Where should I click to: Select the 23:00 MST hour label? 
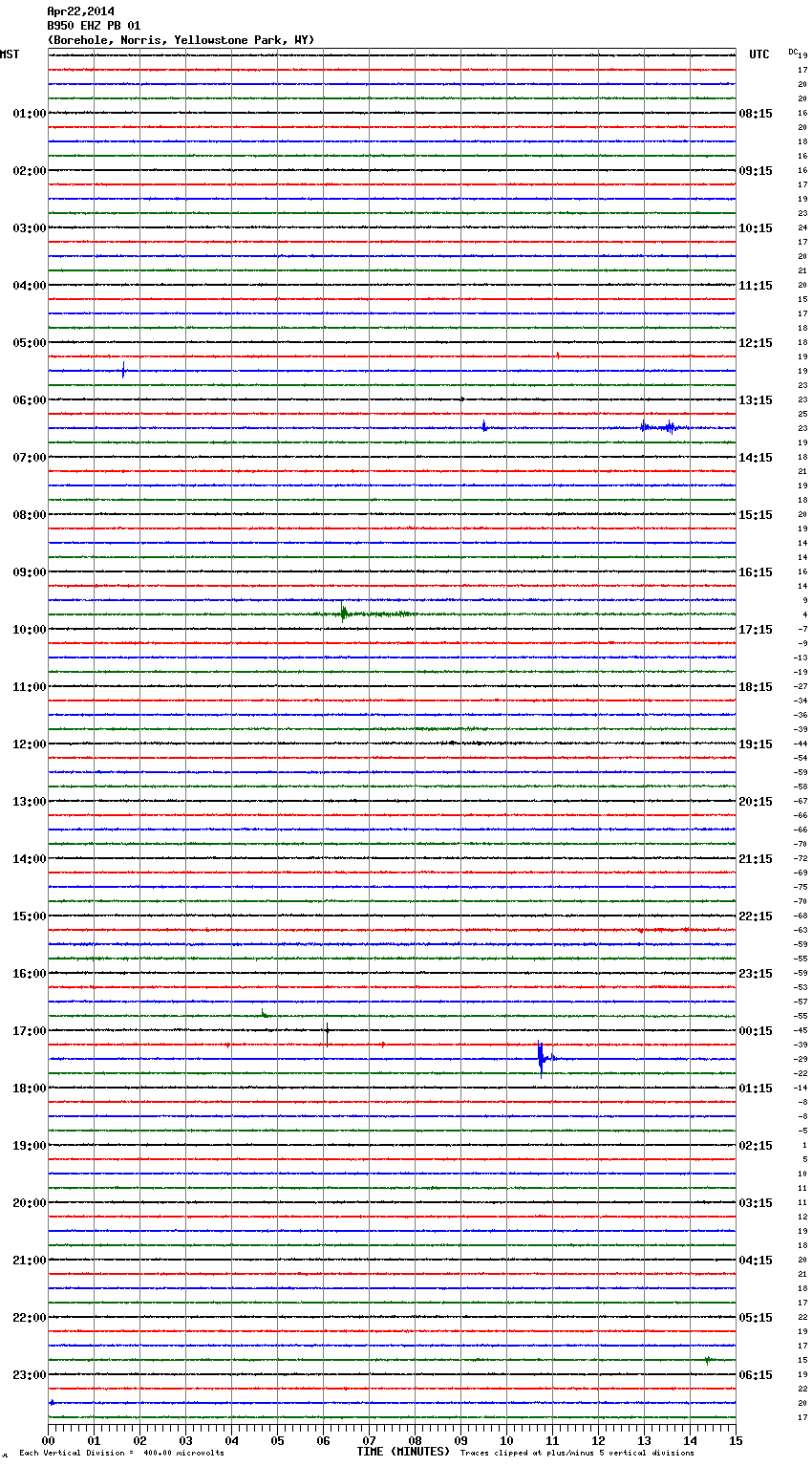coord(30,1374)
